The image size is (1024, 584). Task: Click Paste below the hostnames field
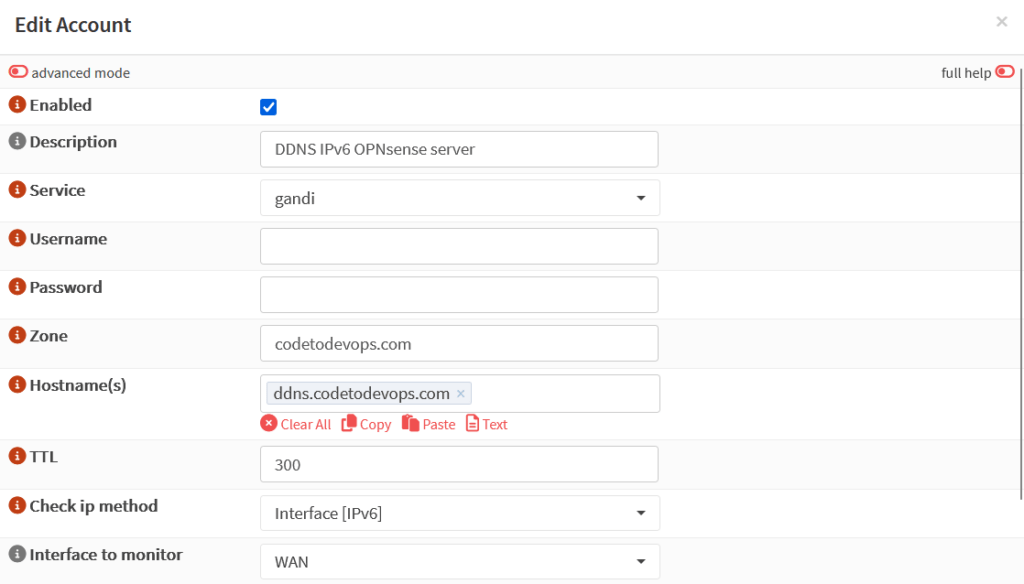(428, 424)
